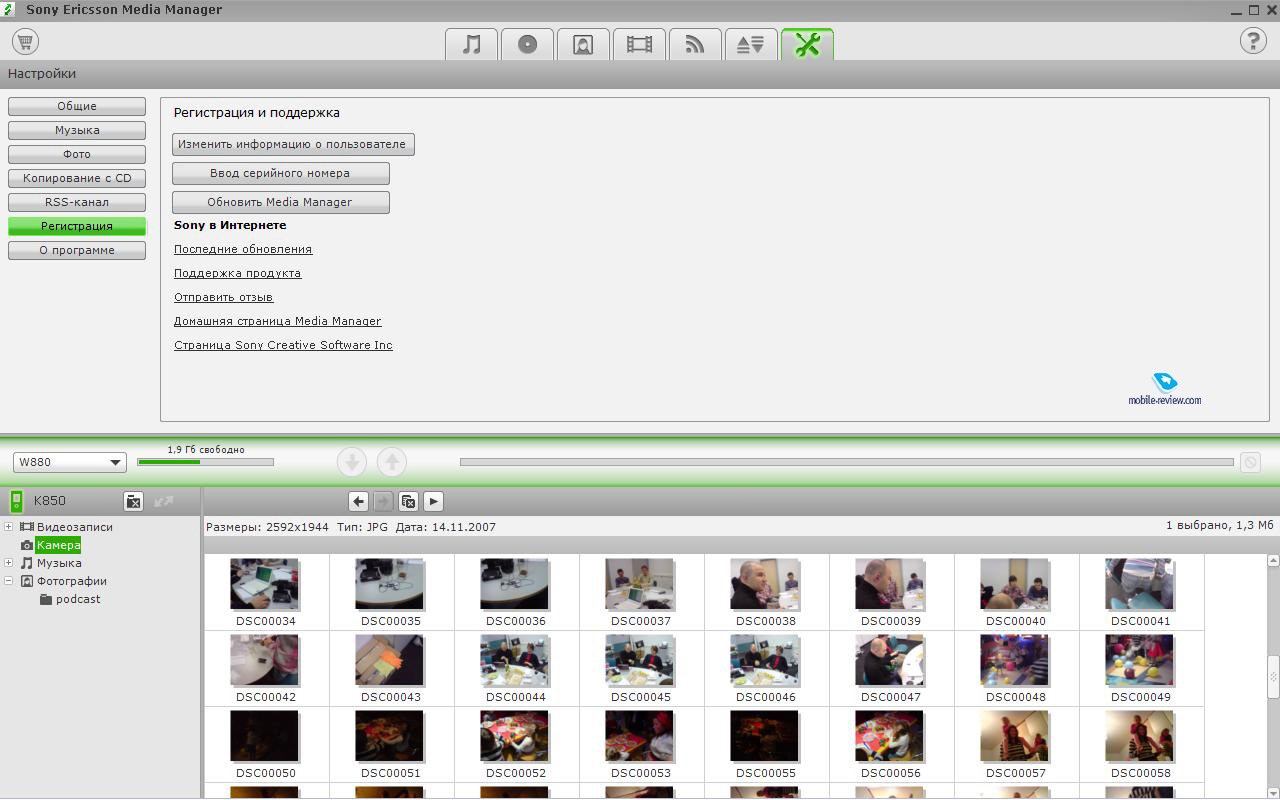Select Камера in the device tree
1280x800 pixels.
pos(58,545)
